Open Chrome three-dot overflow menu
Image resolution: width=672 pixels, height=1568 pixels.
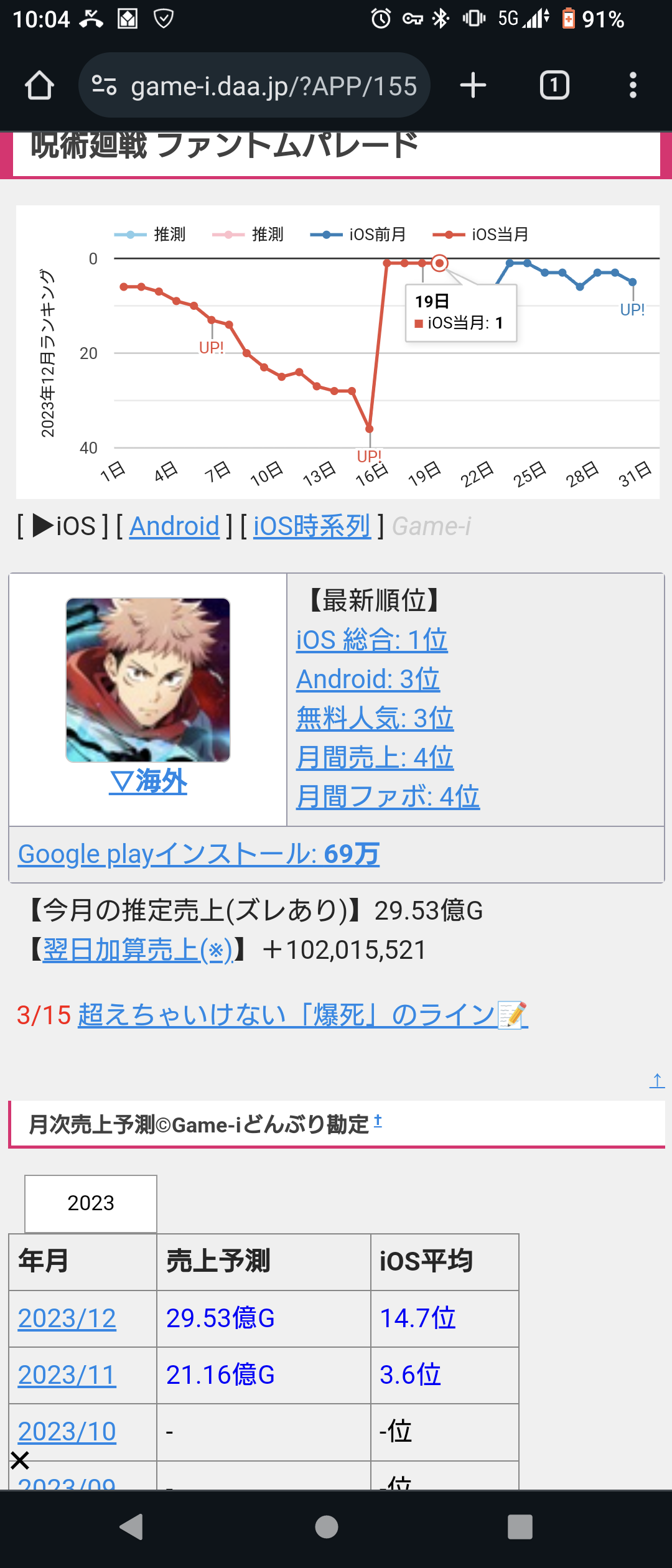click(x=633, y=85)
